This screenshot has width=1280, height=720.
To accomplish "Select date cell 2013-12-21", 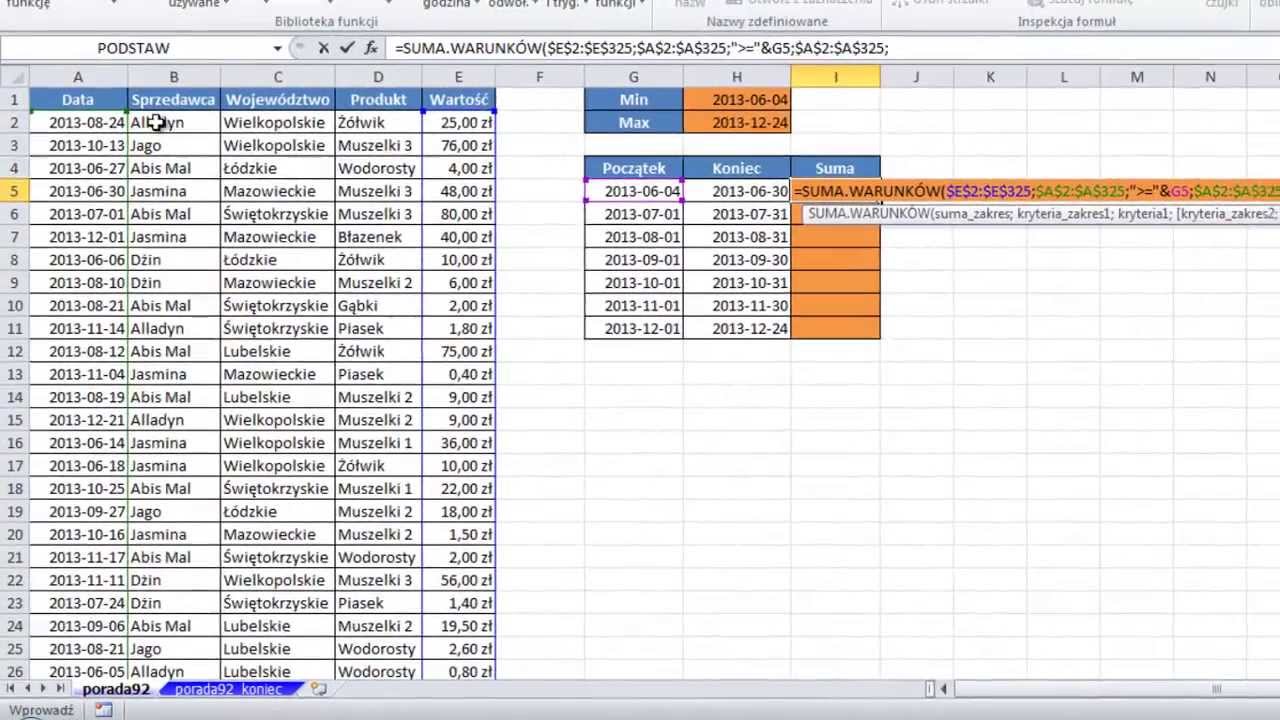I will (78, 420).
